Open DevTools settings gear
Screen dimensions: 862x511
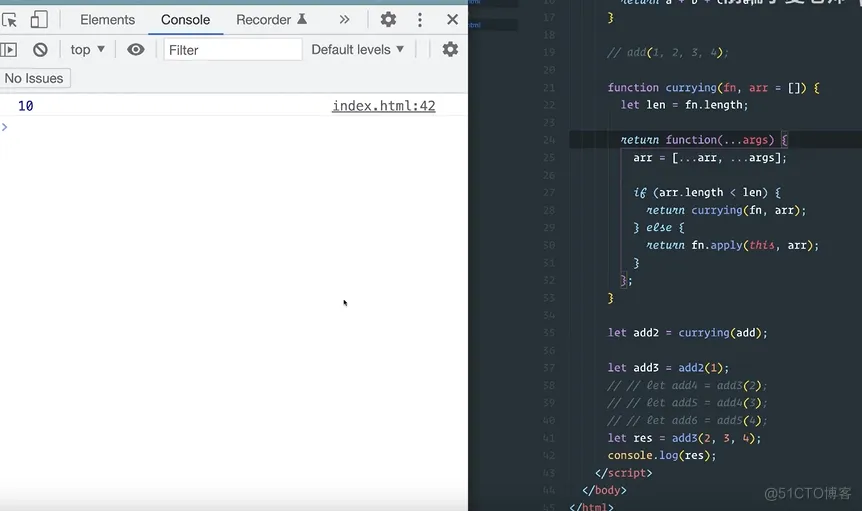tap(388, 20)
